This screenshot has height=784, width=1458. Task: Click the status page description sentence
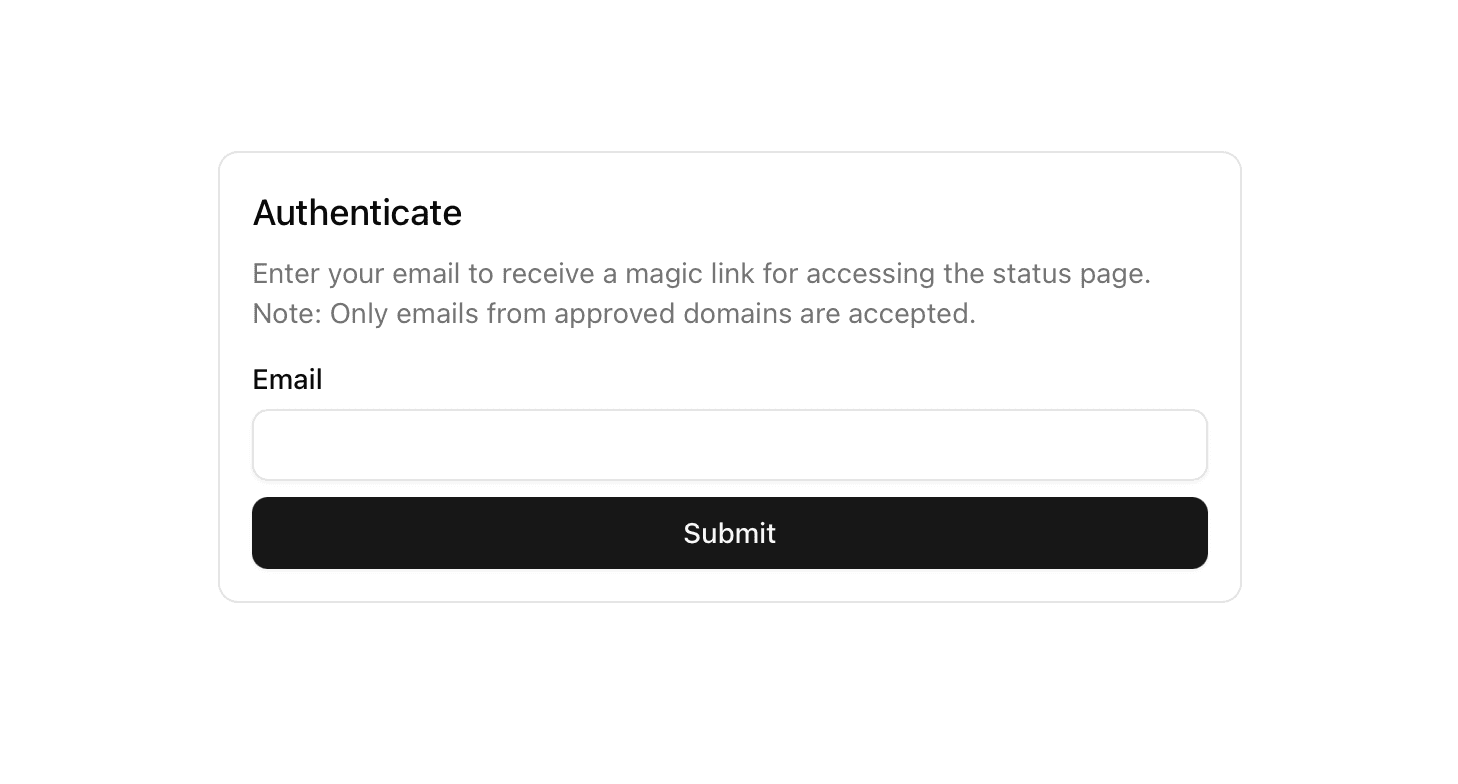(x=700, y=273)
